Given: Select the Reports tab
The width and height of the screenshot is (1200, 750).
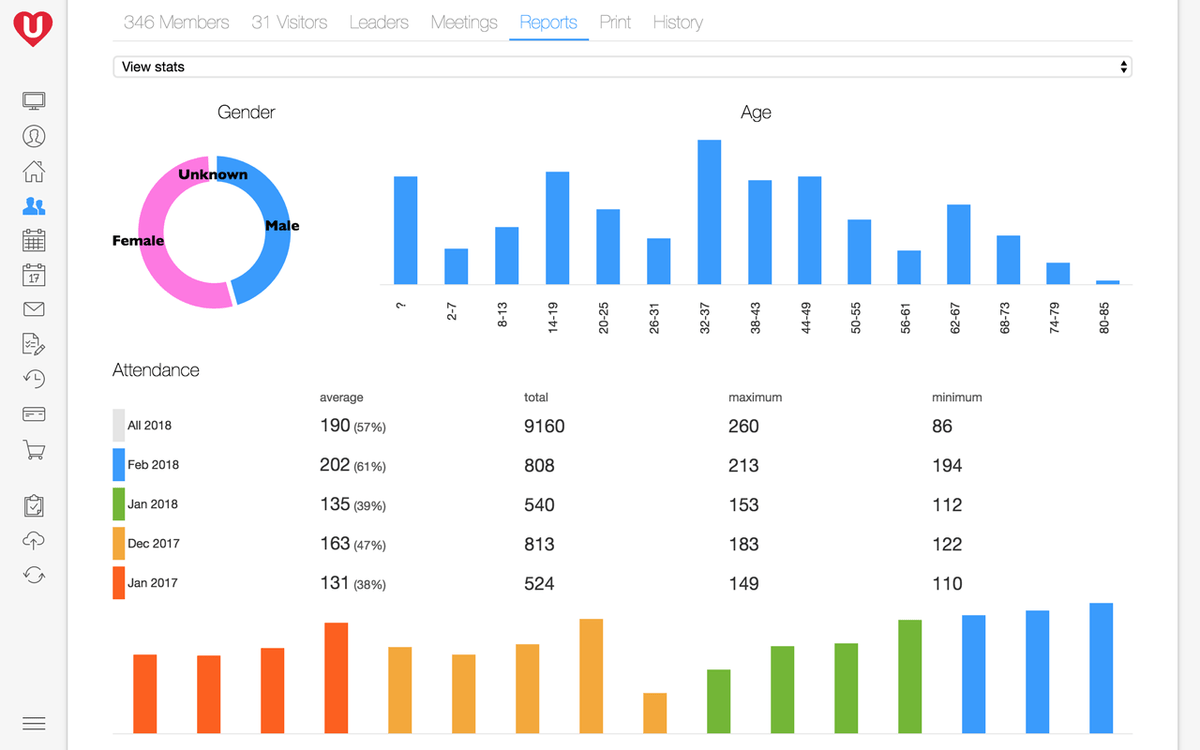Looking at the screenshot, I should [x=548, y=22].
